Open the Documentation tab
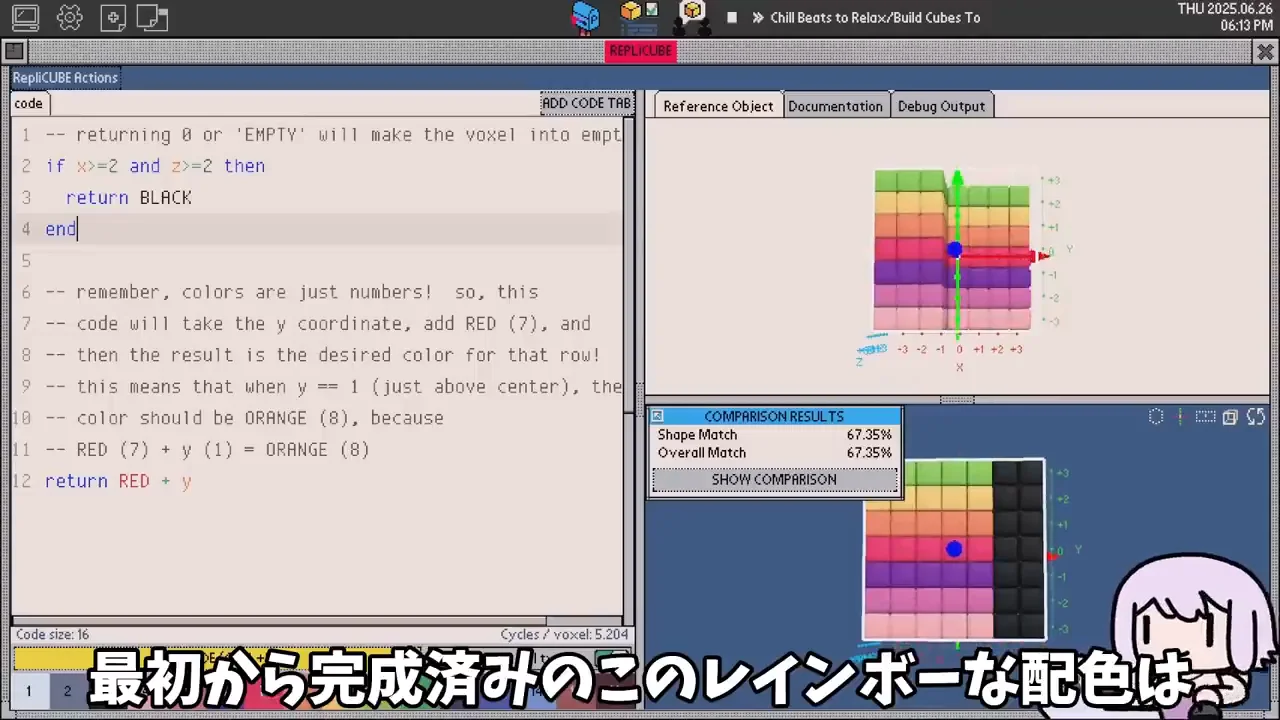This screenshot has width=1280, height=720. click(835, 106)
